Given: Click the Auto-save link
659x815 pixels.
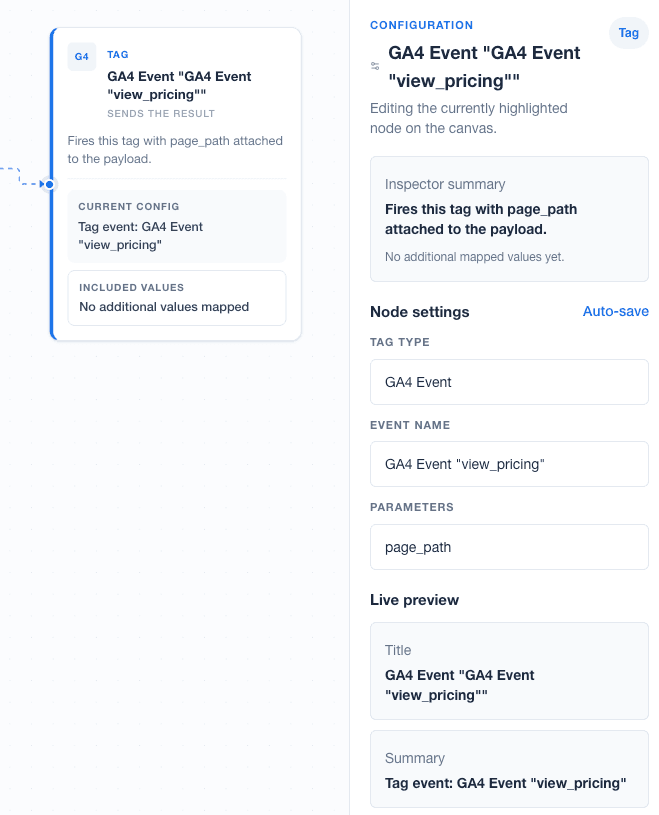Looking at the screenshot, I should click(x=615, y=311).
